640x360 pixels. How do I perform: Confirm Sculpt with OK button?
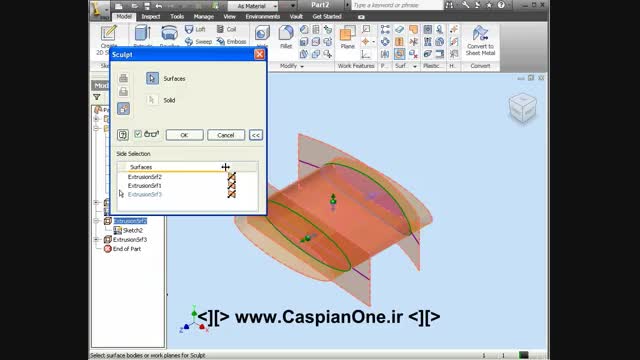184,135
